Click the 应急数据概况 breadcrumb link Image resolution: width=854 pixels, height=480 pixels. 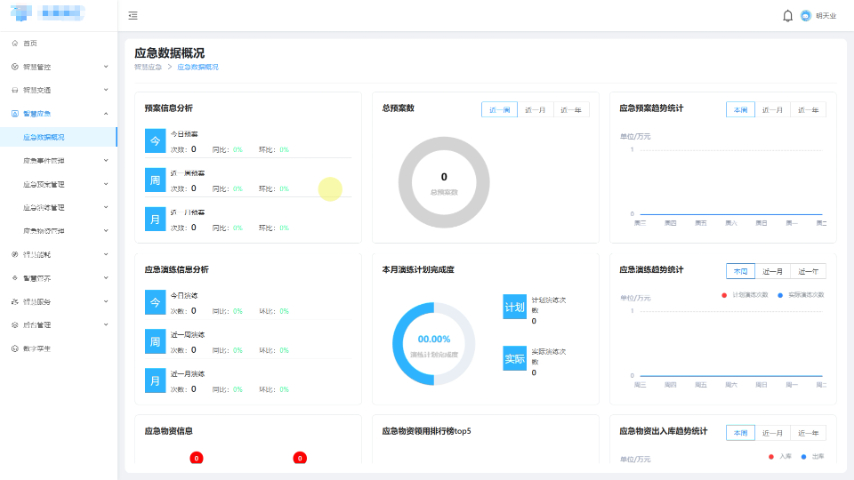[198, 67]
